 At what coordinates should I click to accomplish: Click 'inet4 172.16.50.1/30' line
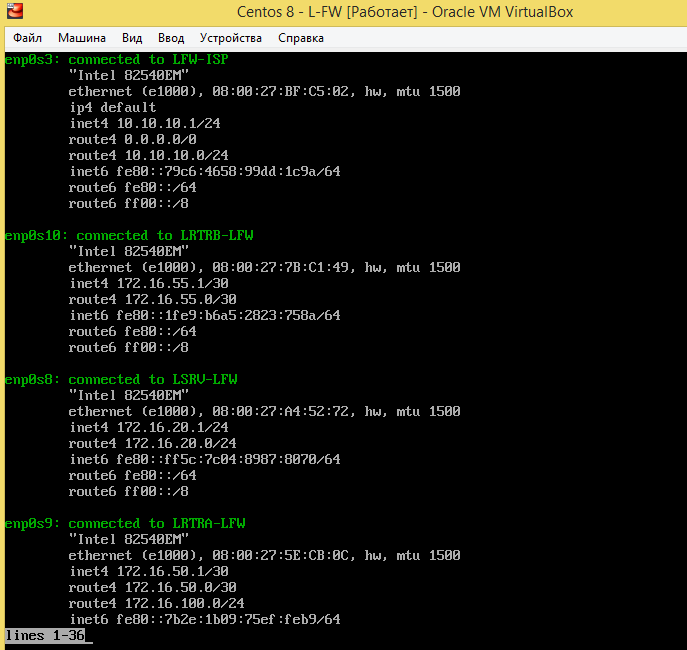point(149,572)
